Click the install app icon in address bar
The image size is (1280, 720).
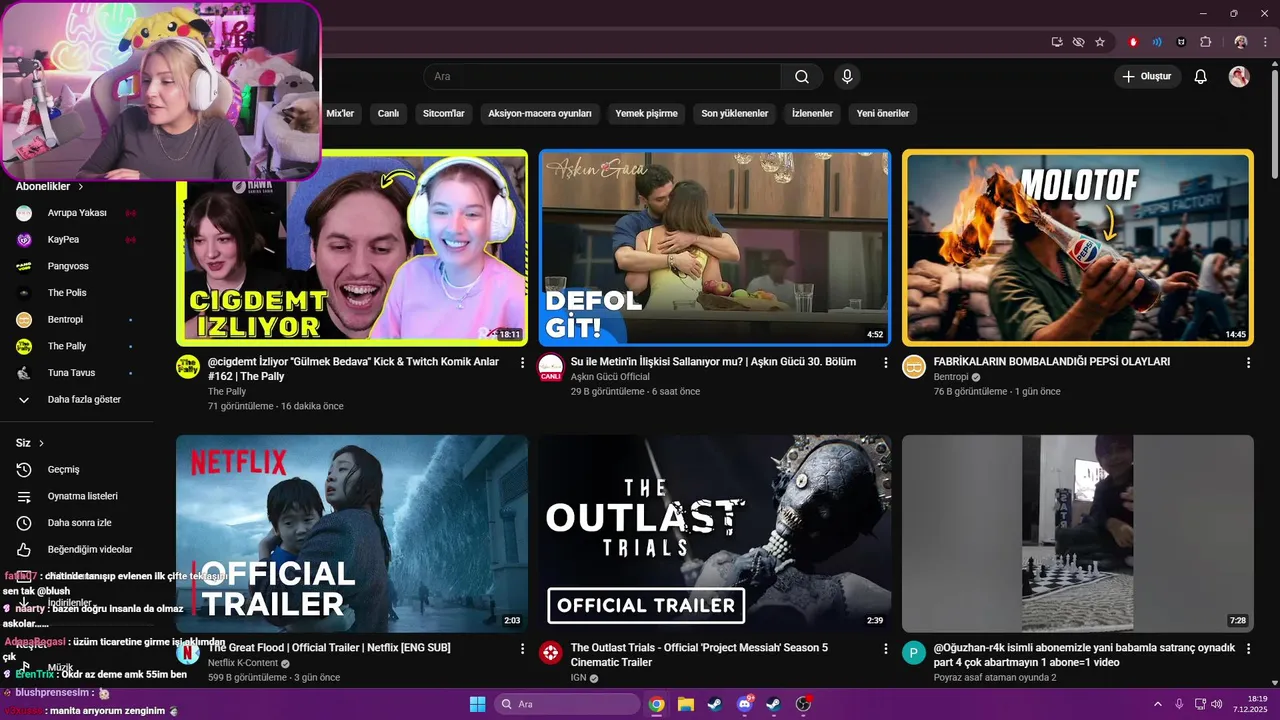(1057, 42)
